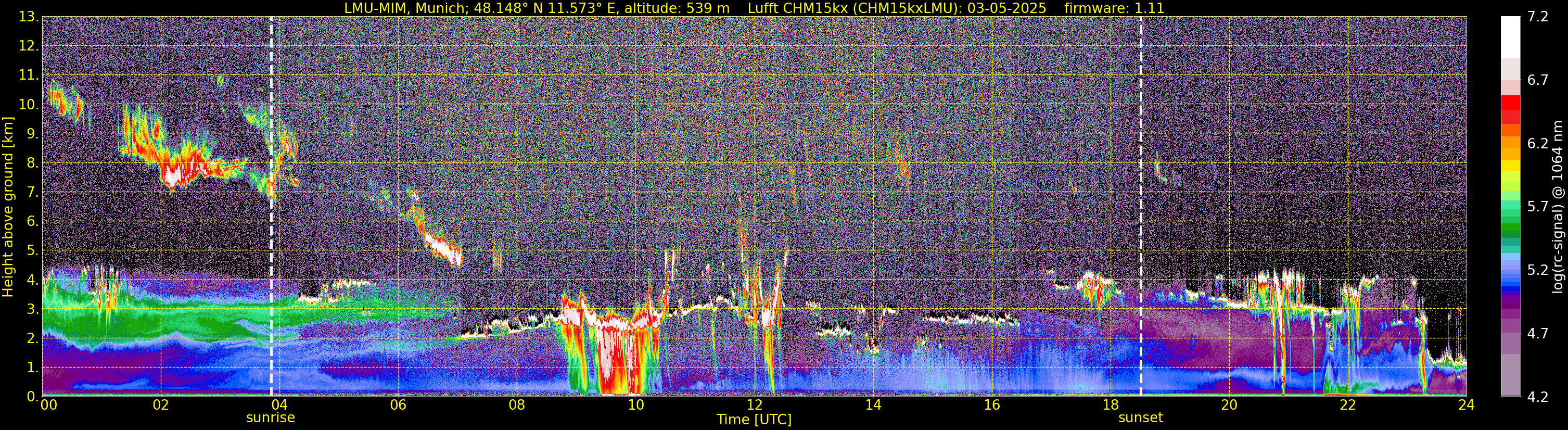The image size is (1568, 430).
Task: Click the height tick label 13
Action: 29,17
